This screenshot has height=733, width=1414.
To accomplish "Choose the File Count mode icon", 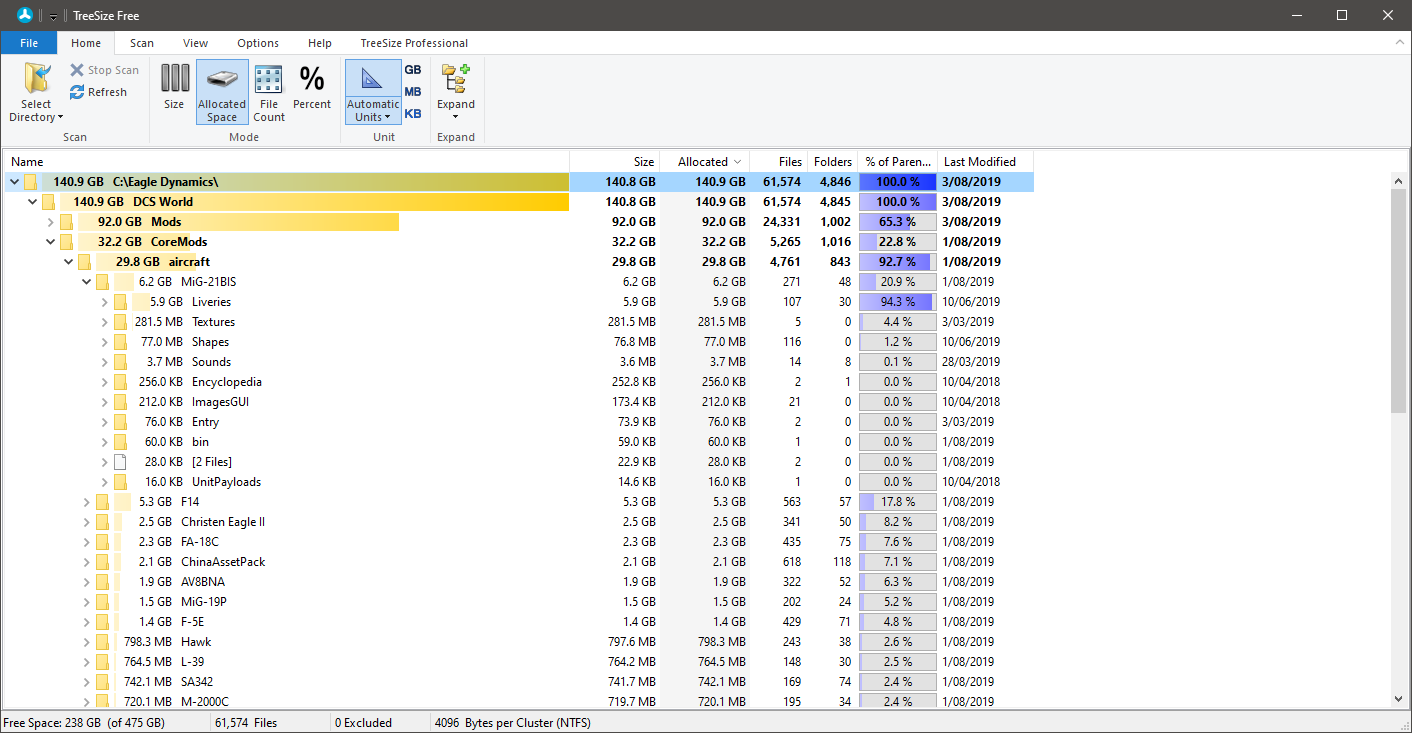I will 269,78.
